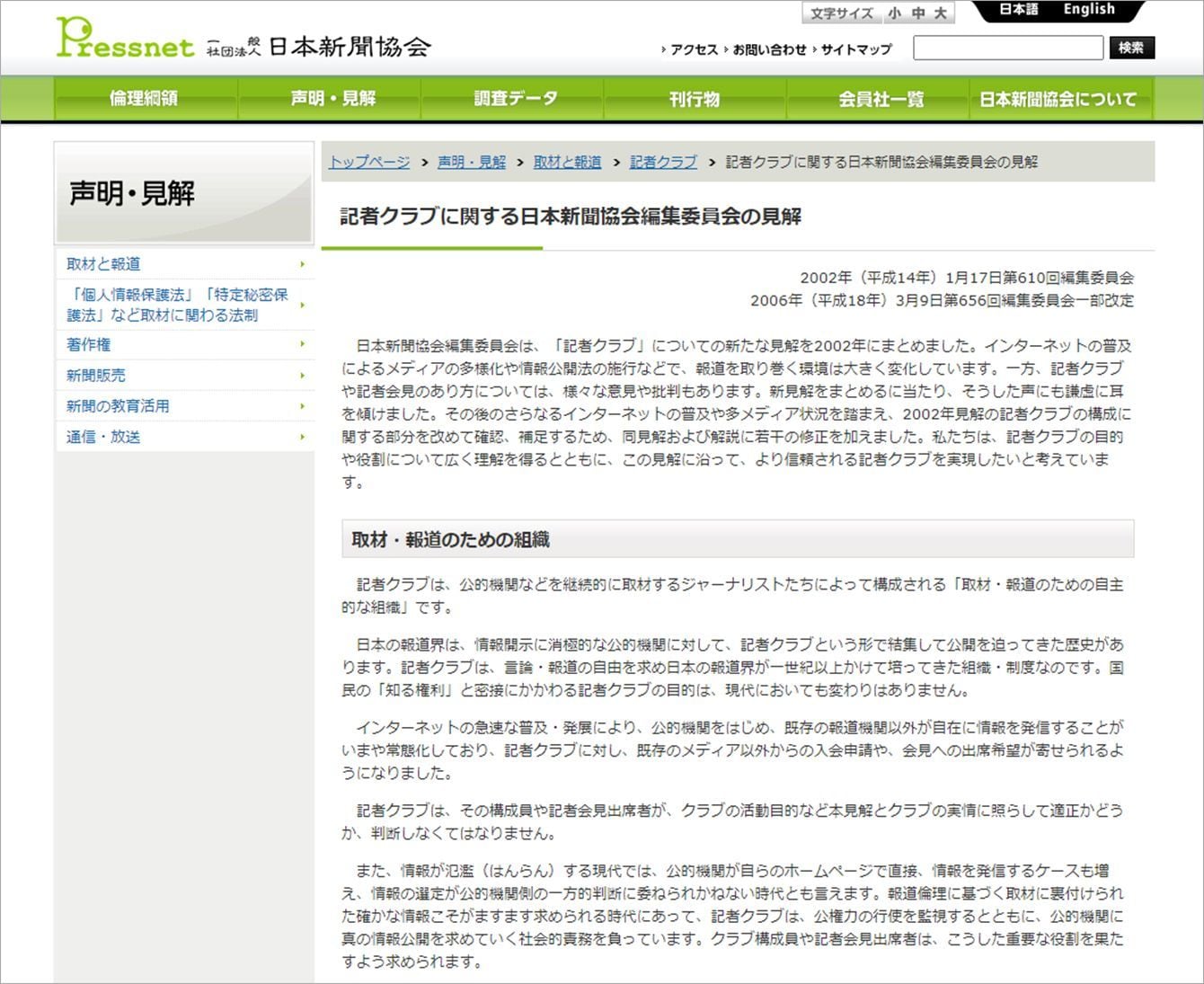Open the 会員社一覧 menu
The width and height of the screenshot is (1204, 984).
pyautogui.click(x=881, y=99)
